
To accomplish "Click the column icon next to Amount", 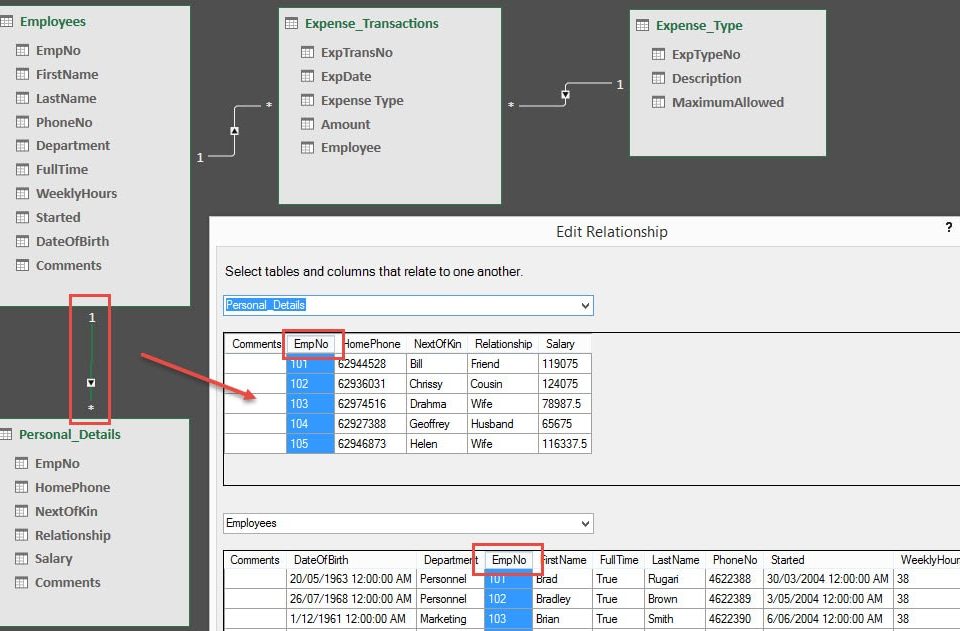I will coord(307,124).
